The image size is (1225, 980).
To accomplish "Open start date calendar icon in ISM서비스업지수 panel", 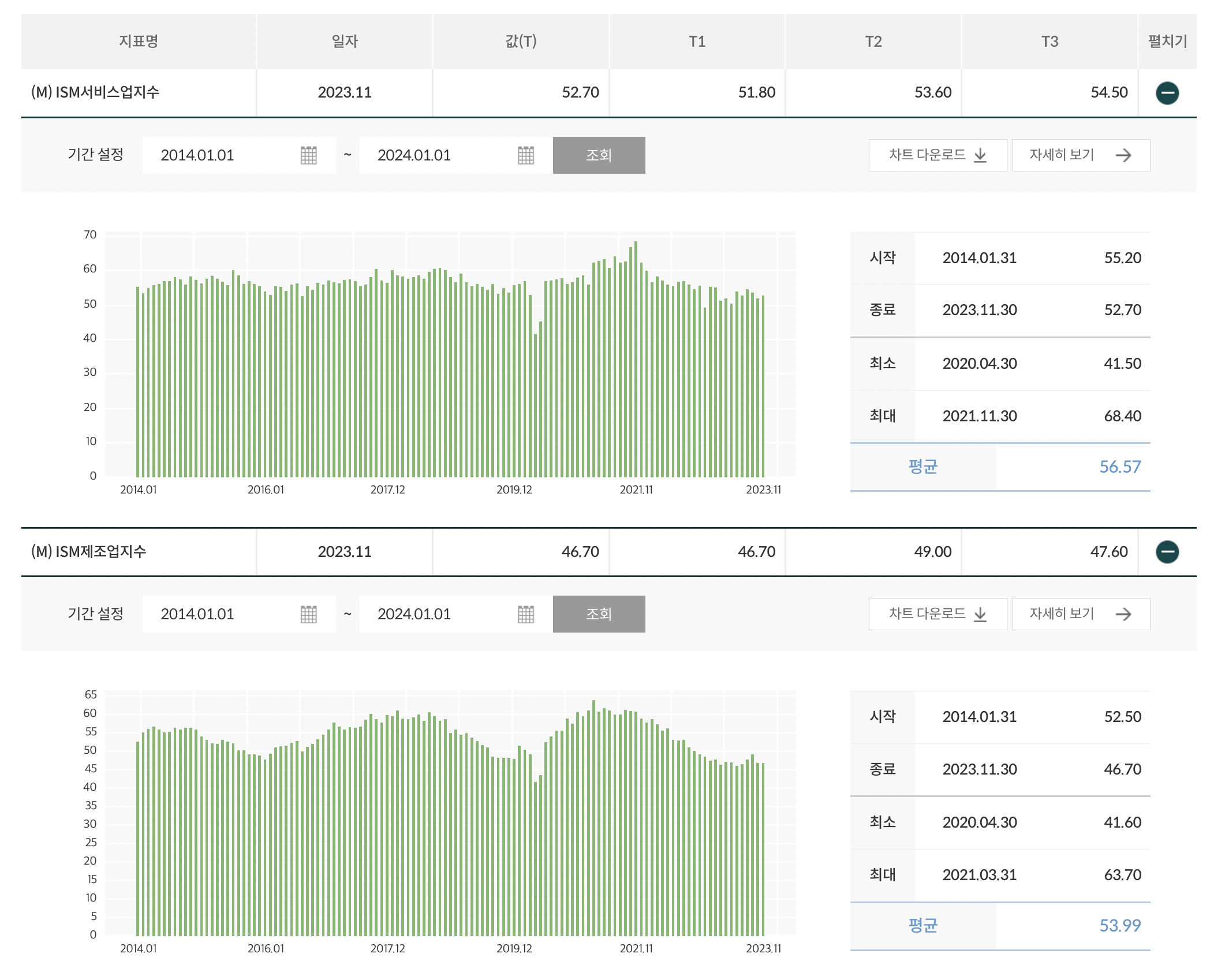I will point(308,155).
